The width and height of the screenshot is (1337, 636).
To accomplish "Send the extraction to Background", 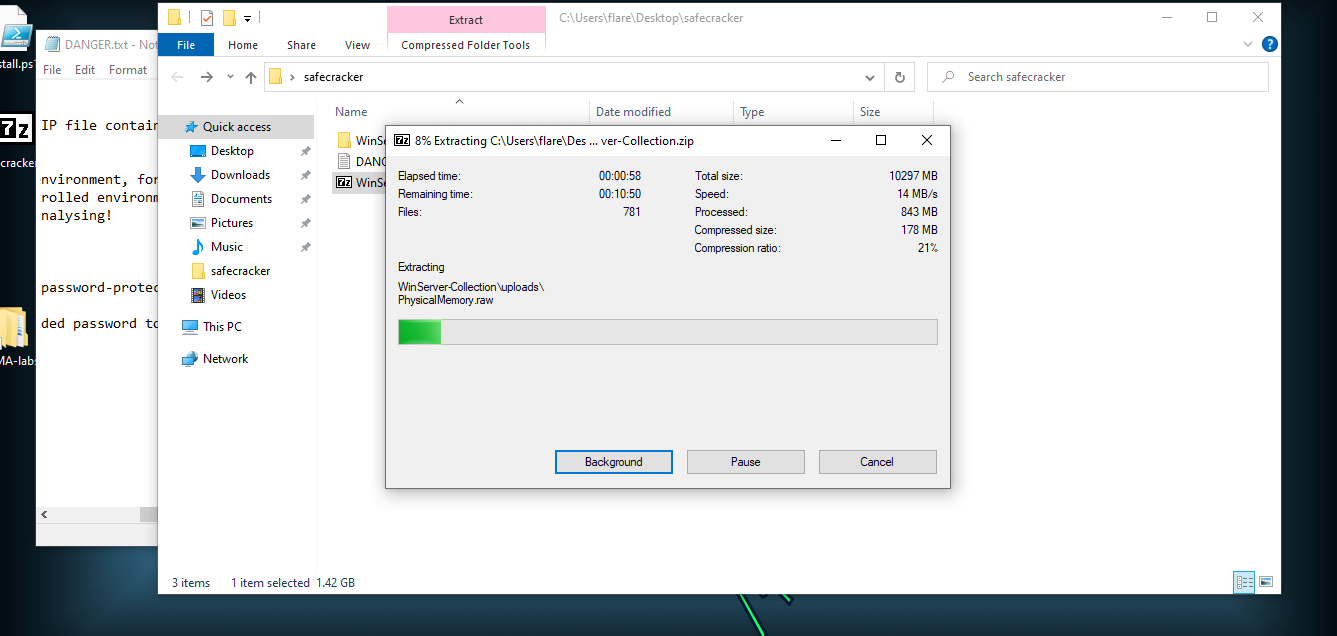I will (614, 462).
